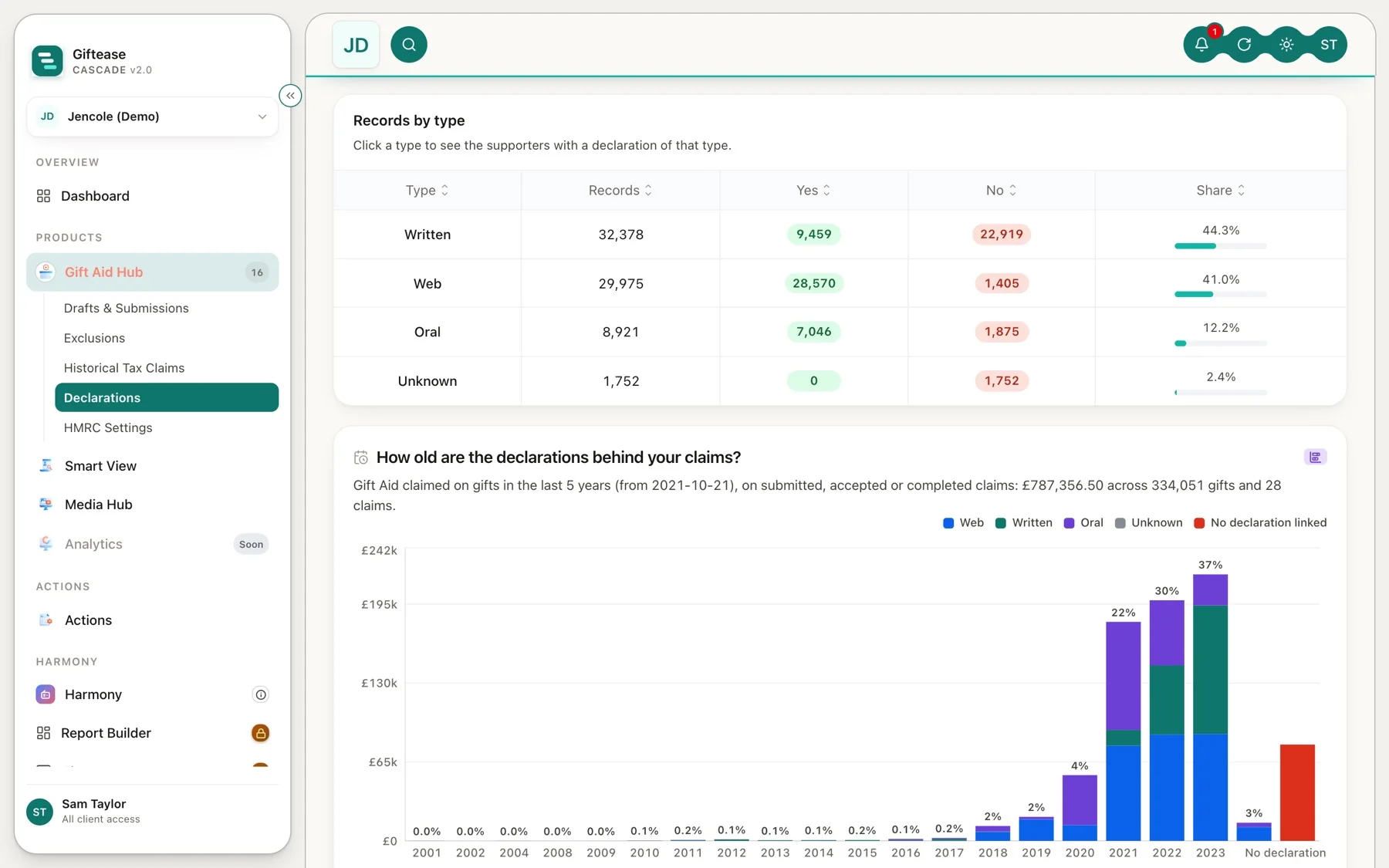The image size is (1389, 868).
Task: Click the Gift Aid Hub icon
Action: click(46, 272)
